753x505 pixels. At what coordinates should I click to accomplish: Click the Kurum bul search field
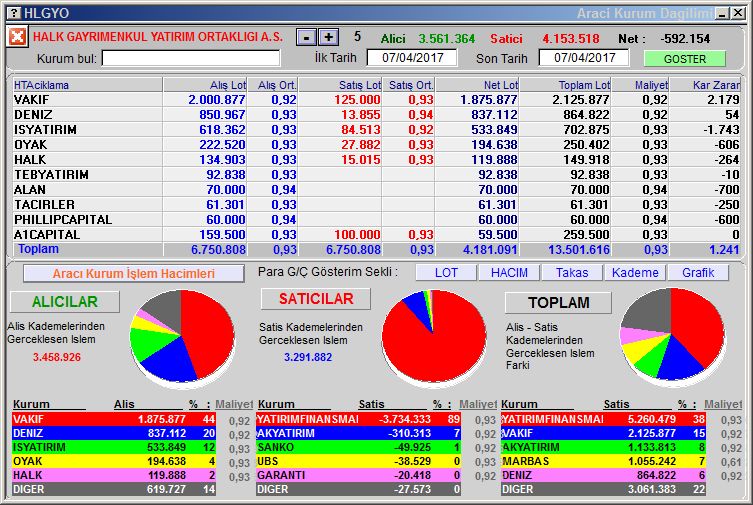[191, 59]
